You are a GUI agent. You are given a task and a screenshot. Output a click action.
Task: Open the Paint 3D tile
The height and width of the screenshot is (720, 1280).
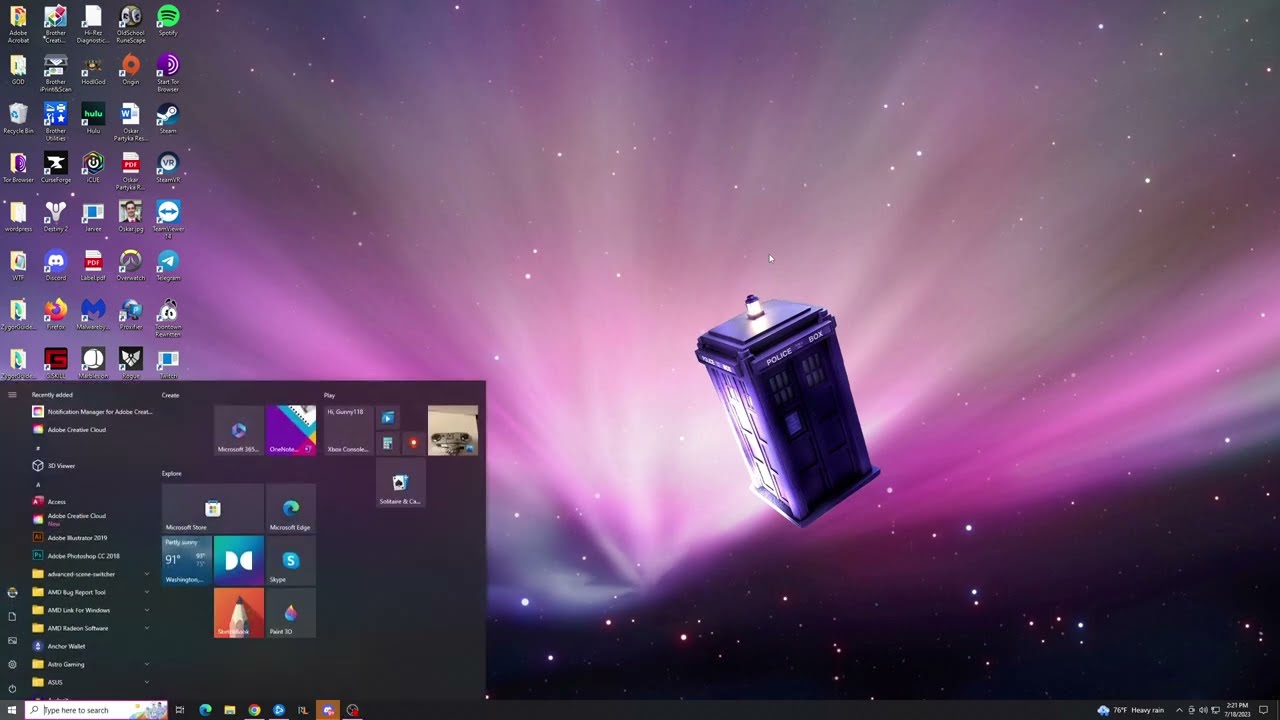[x=290, y=613]
